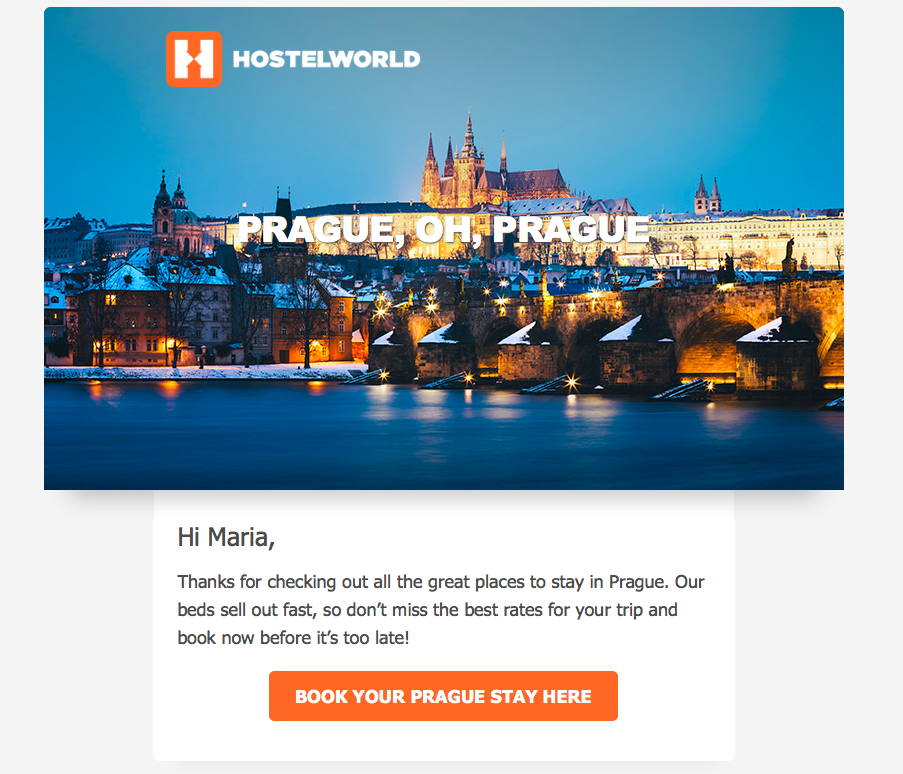
Task: Click the PRAGUE, OH, PRAGUE headline
Action: 443,229
